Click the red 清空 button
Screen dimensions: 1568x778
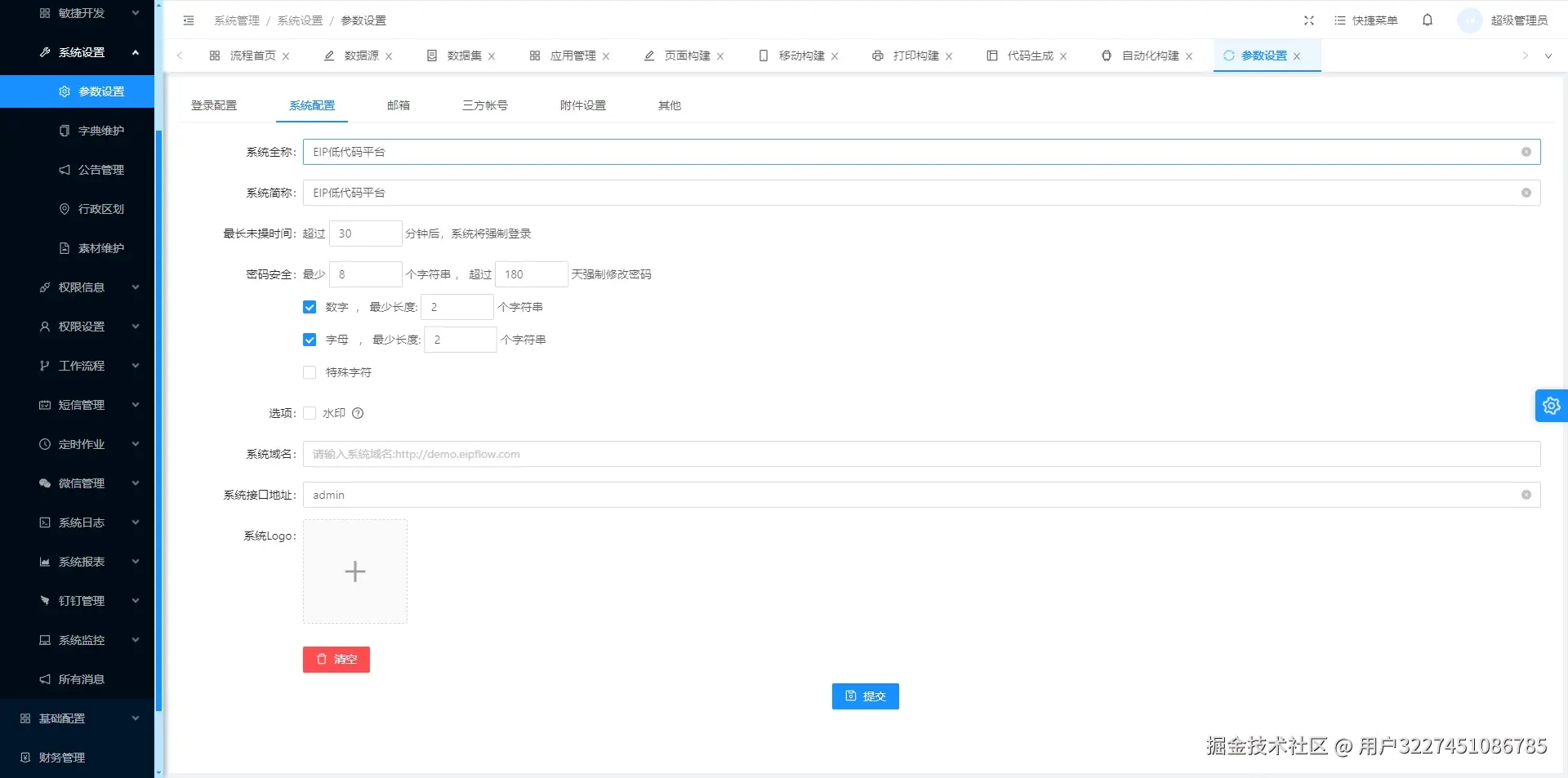[336, 660]
